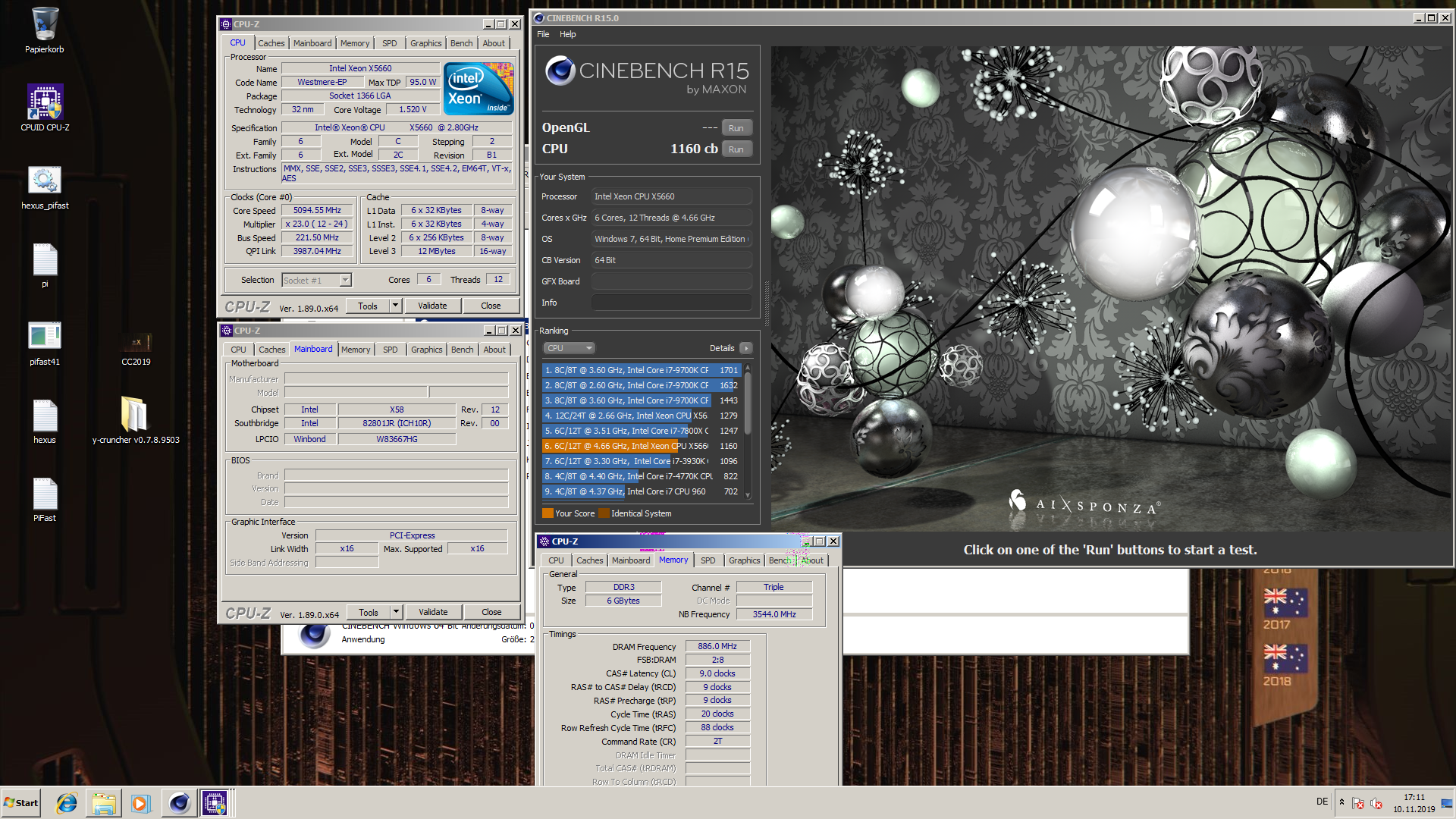Click Close in top CPU-Z window
Image resolution: width=1456 pixels, height=819 pixels.
pyautogui.click(x=491, y=306)
